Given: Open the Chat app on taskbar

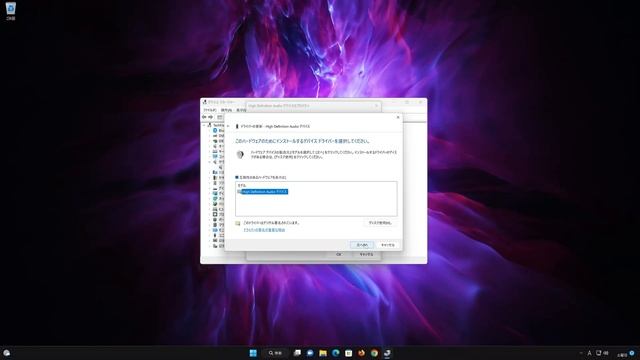Looking at the screenshot, I should tap(310, 353).
